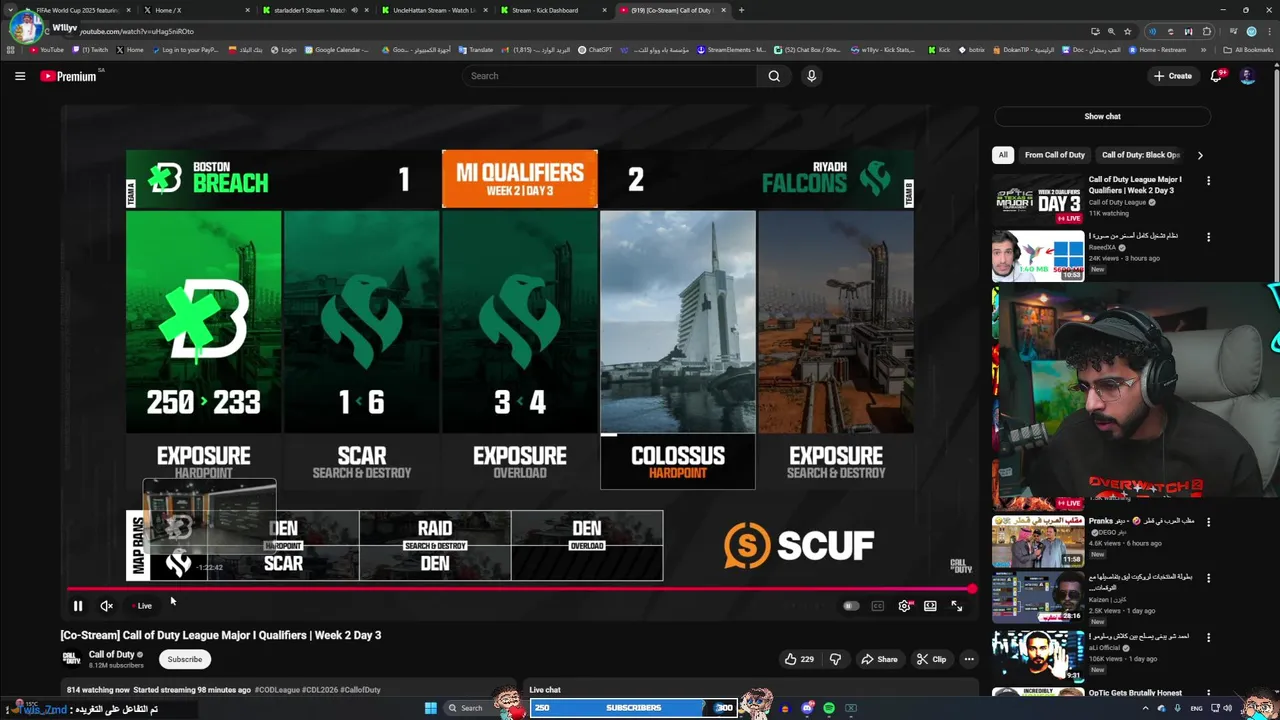This screenshot has height=720, width=1280.
Task: Share the Call of Duty stream
Action: click(x=880, y=659)
